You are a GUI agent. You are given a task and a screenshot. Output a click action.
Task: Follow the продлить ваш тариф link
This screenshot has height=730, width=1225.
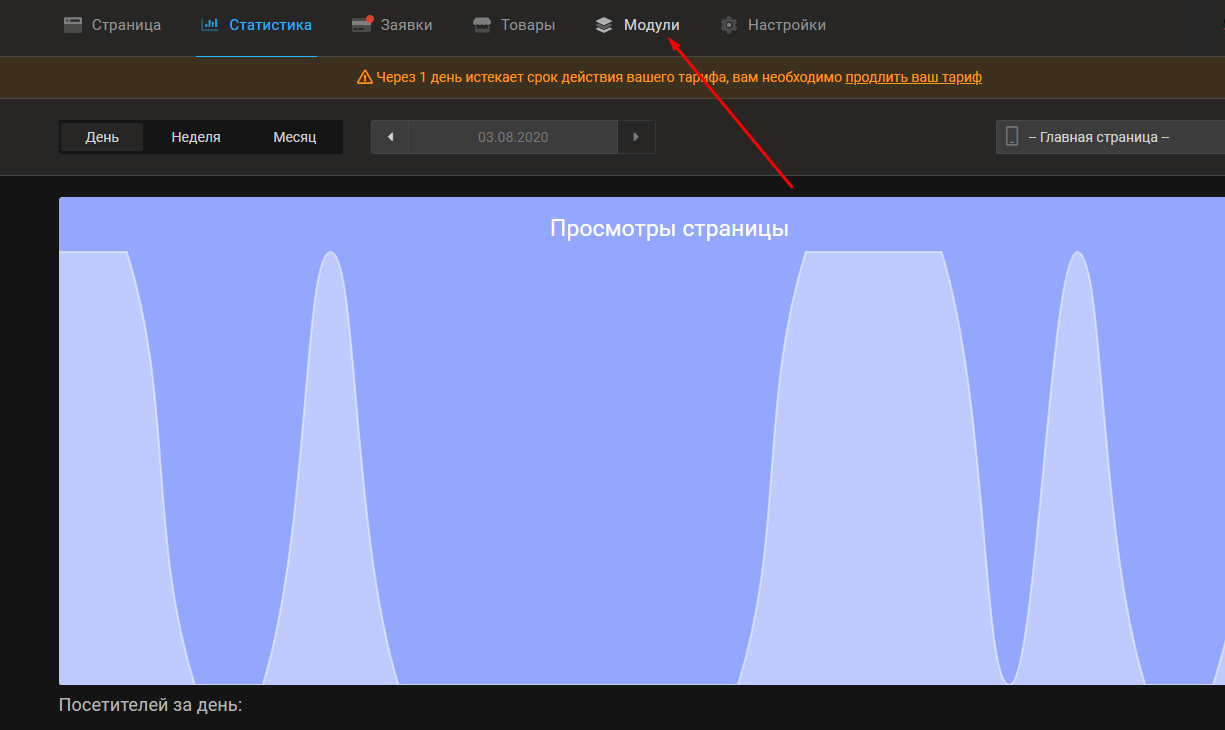click(913, 77)
